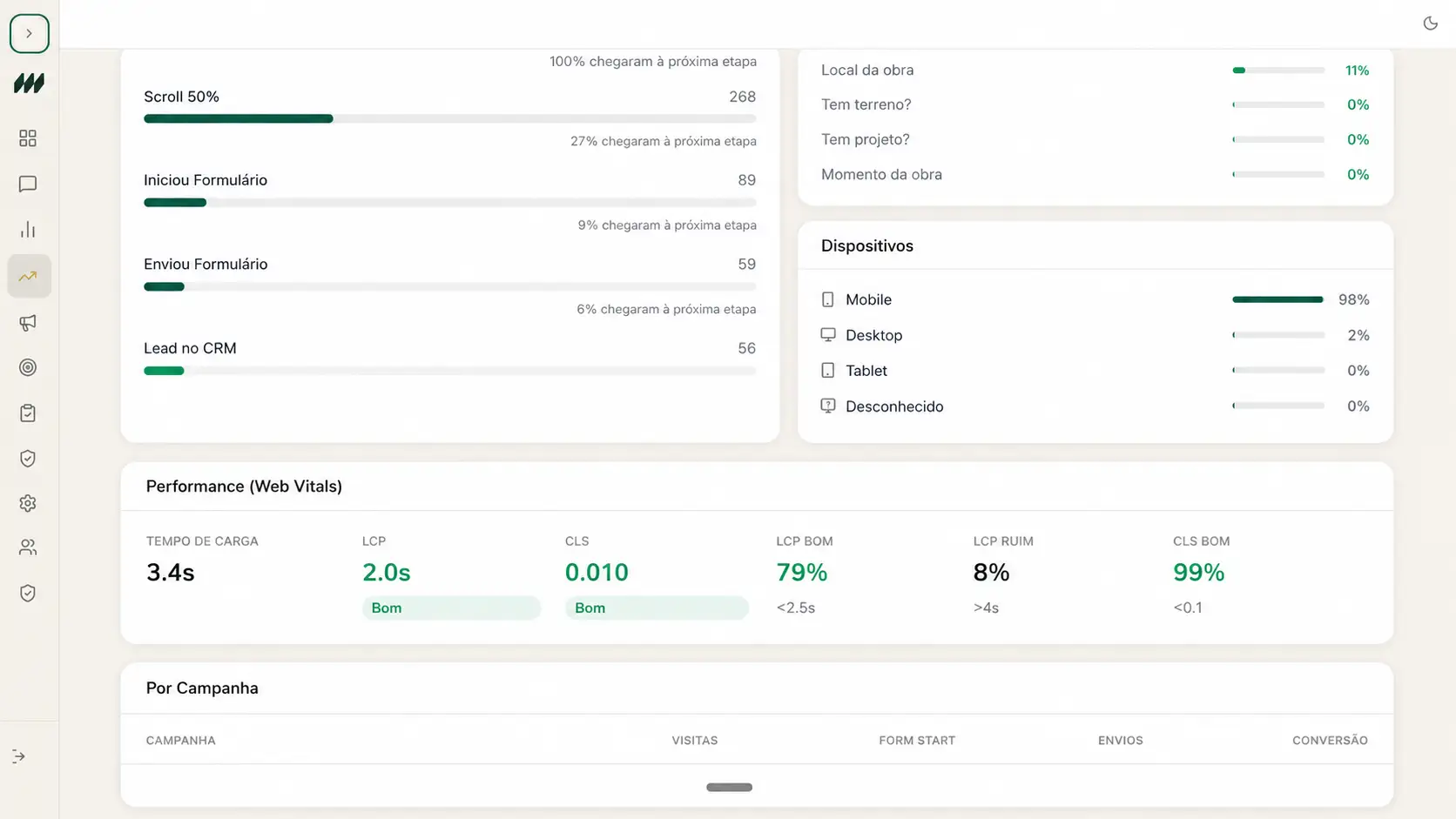The height and width of the screenshot is (819, 1456).
Task: Click the 59 count for Enviou Formulário
Action: (x=746, y=265)
